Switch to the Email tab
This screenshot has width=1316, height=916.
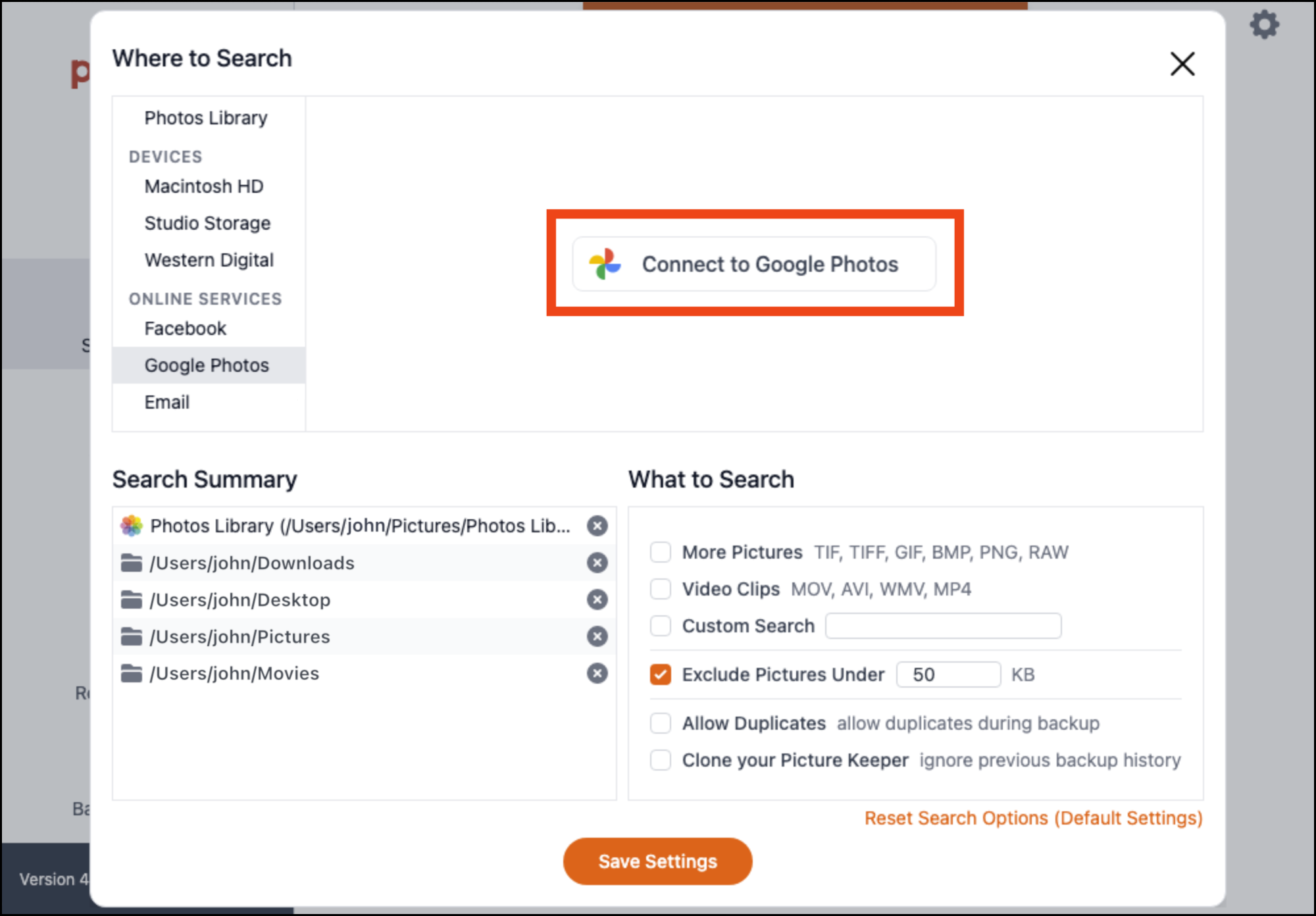(167, 402)
